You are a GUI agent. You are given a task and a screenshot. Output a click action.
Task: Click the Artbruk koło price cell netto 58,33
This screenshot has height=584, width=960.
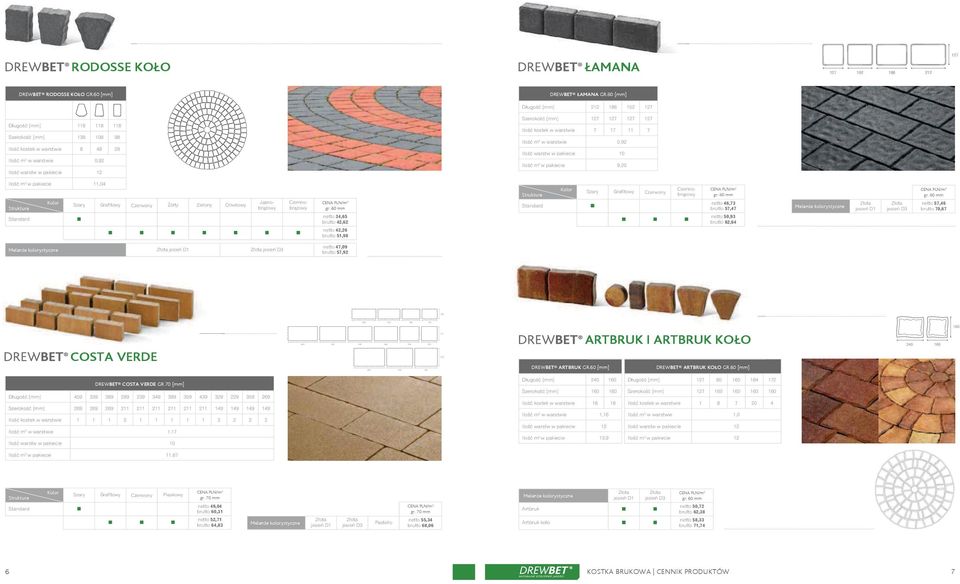[692, 522]
